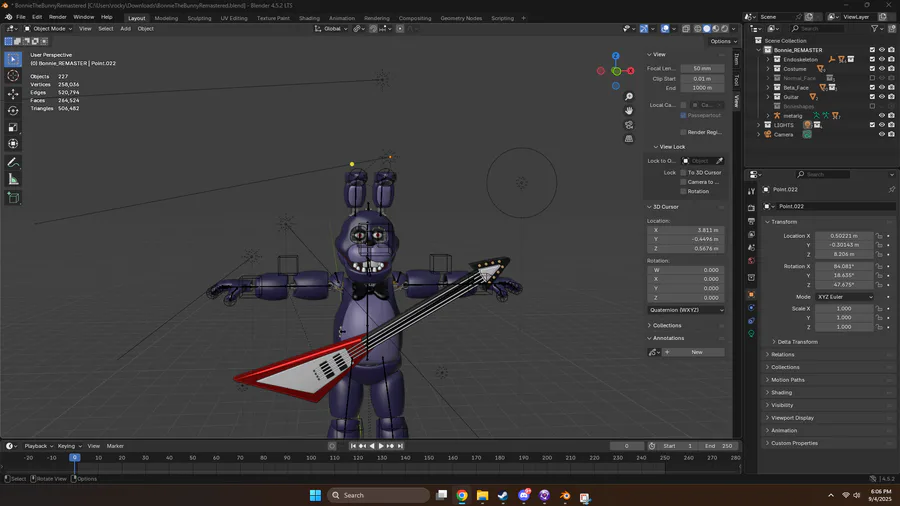
Task: Open the Object Data light properties tab
Action: click(751, 333)
